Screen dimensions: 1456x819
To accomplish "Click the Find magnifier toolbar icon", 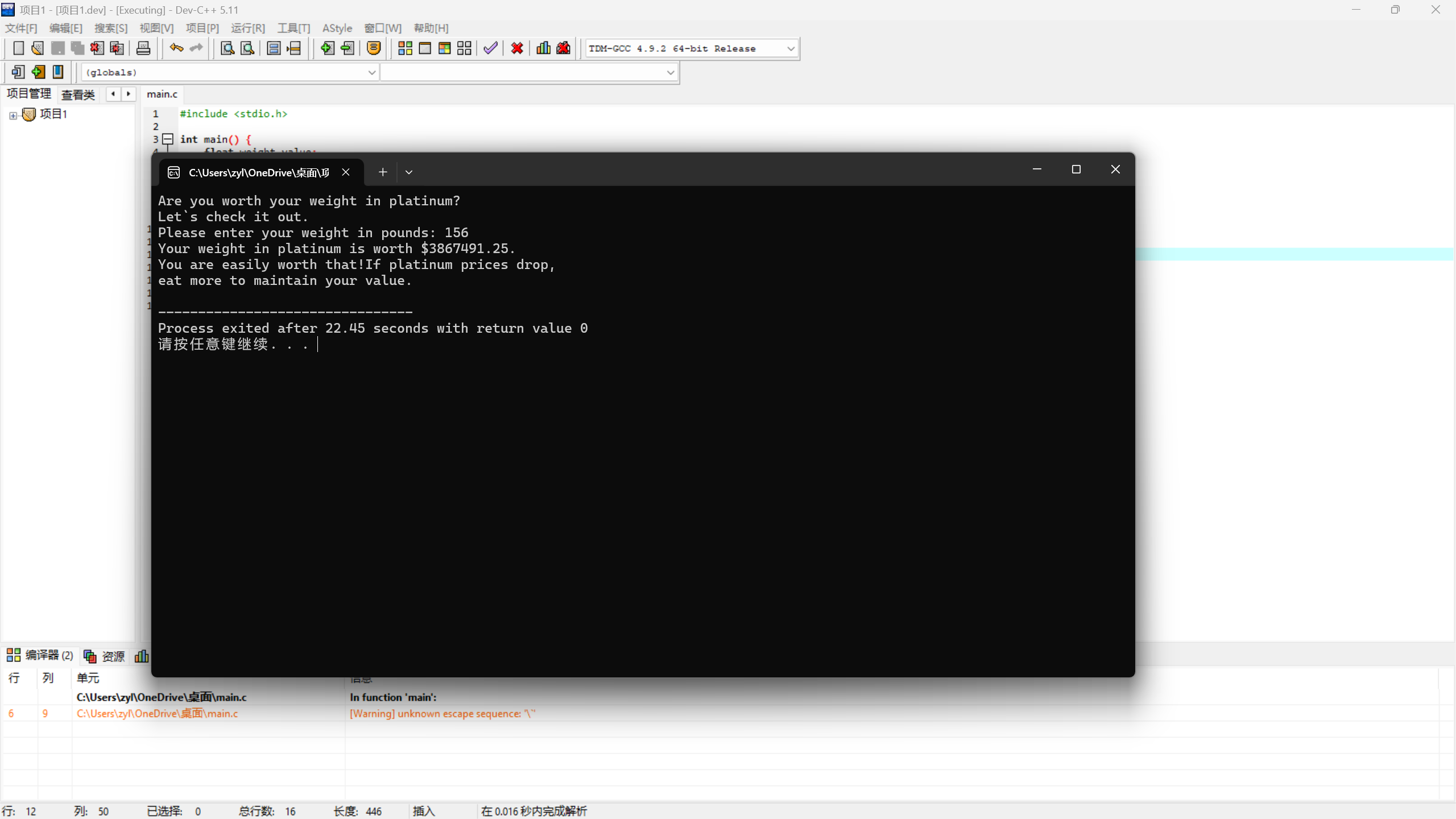I will pos(227,48).
